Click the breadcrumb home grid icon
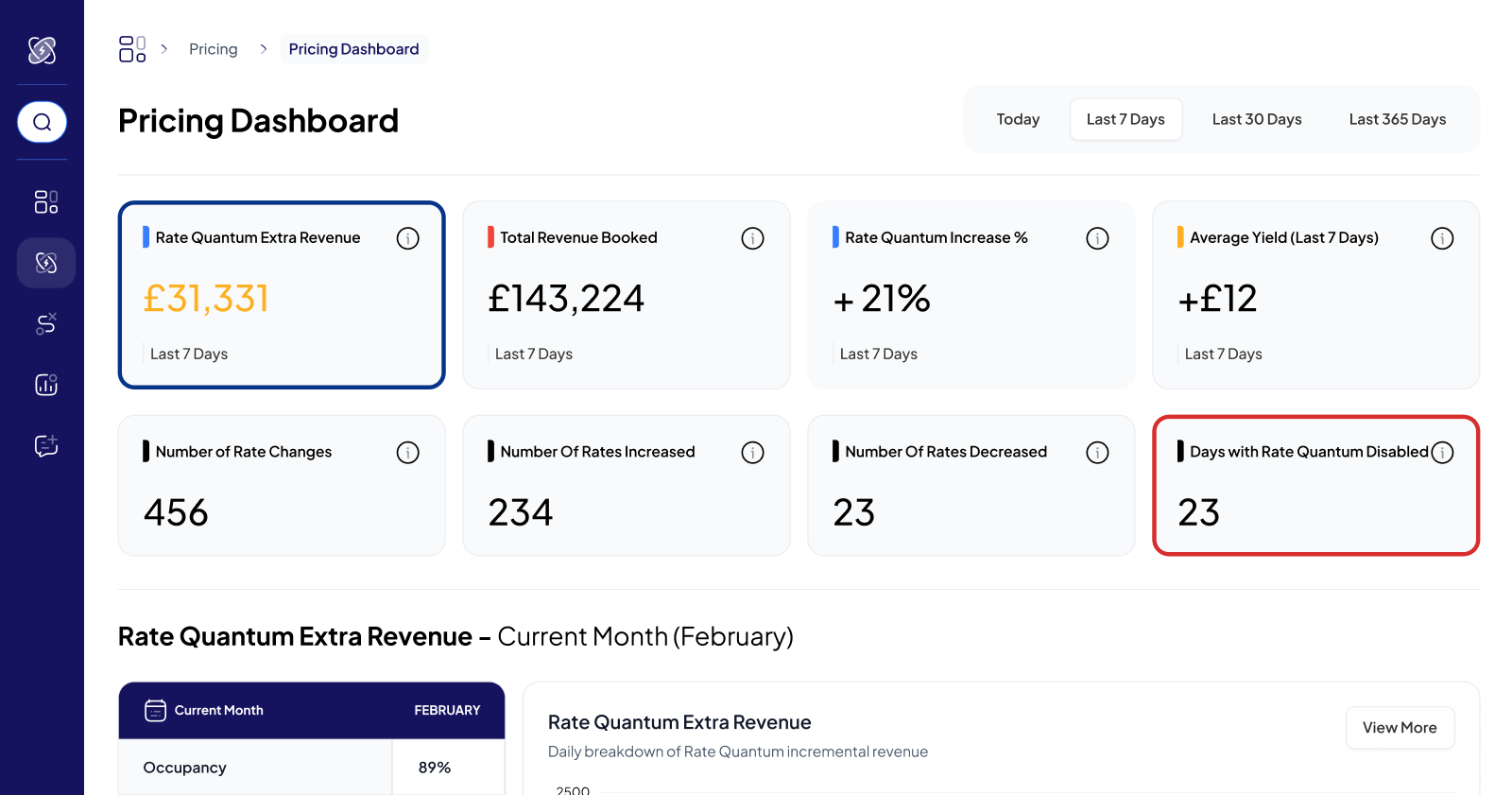Screen dimensions: 1512x795 132,49
